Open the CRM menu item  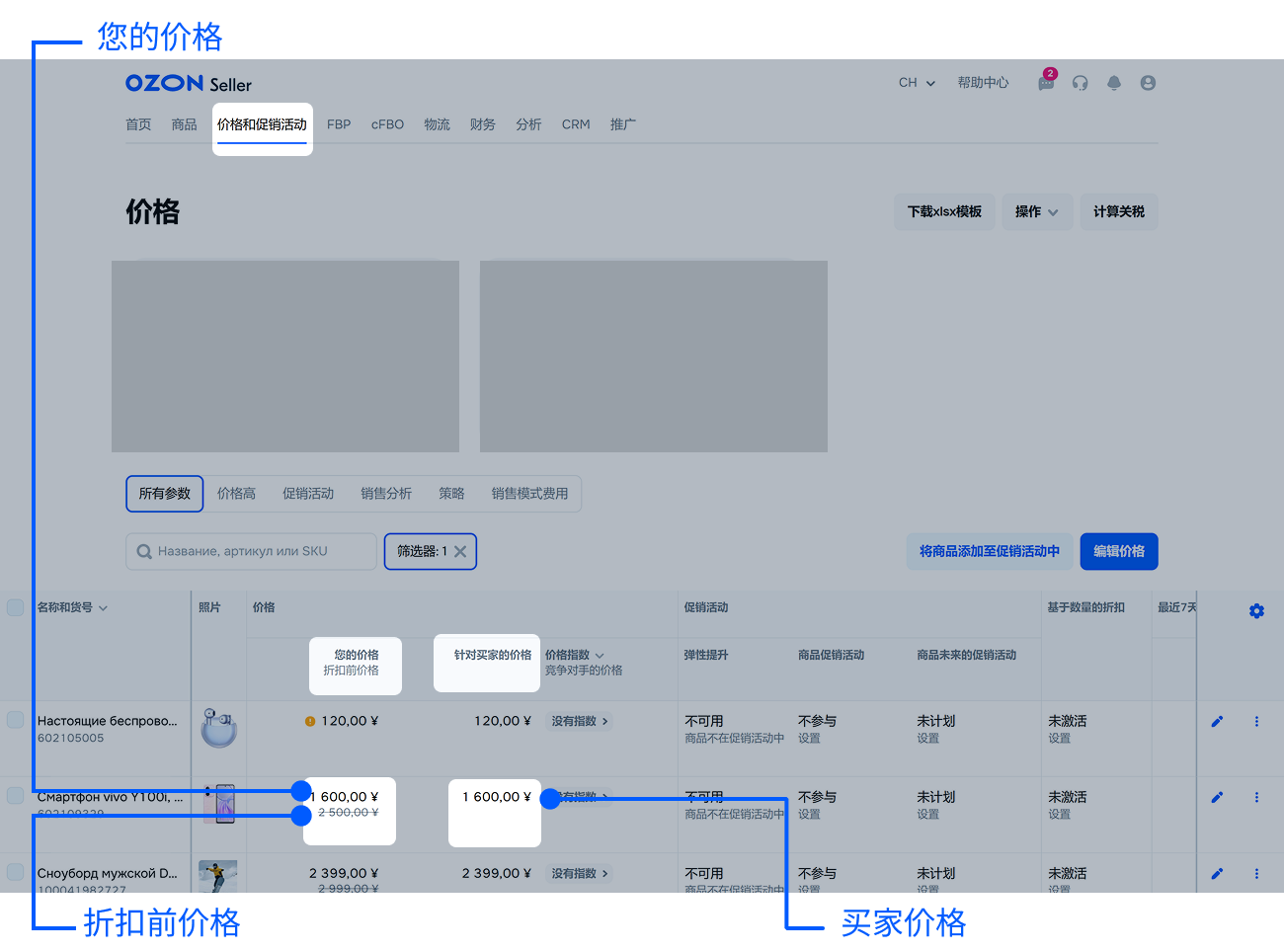tap(576, 124)
